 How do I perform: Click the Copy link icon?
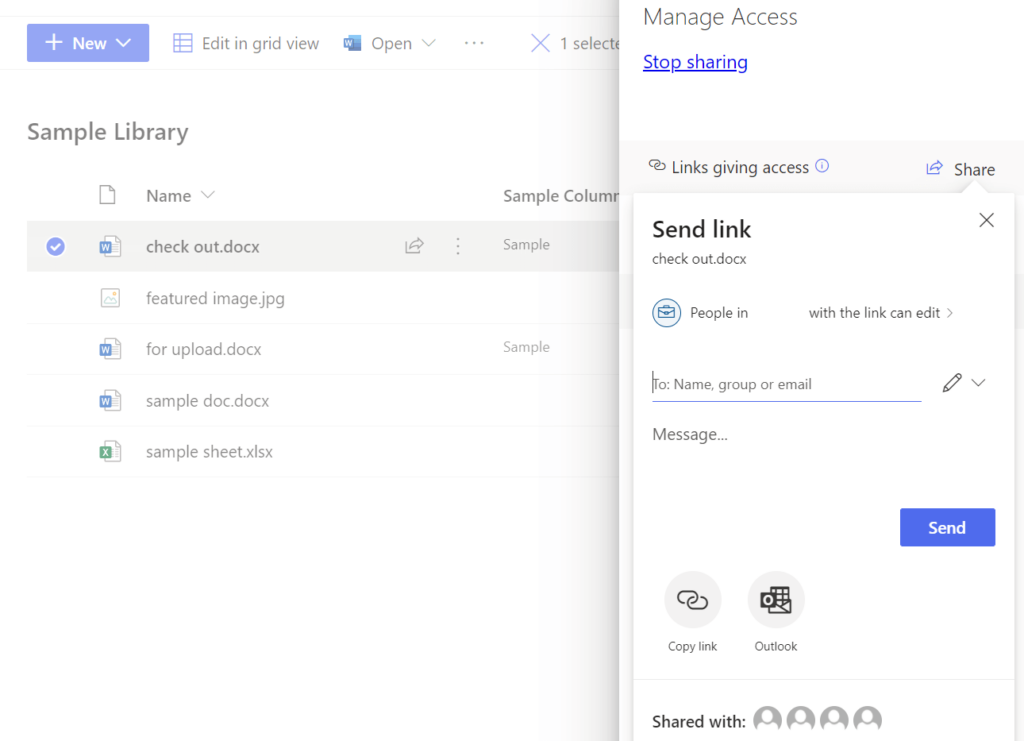pyautogui.click(x=692, y=599)
